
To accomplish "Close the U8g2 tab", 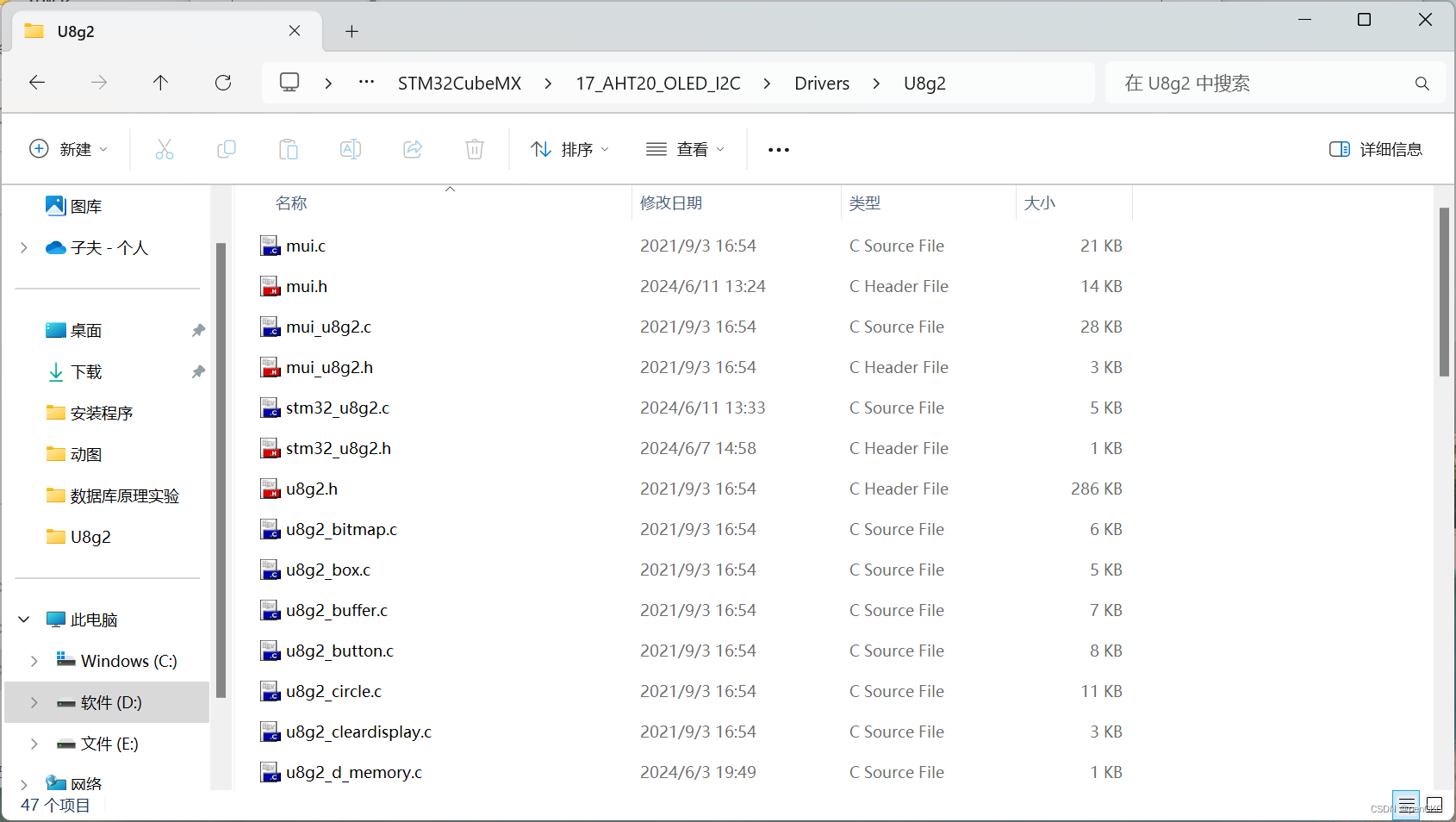I will [x=295, y=31].
